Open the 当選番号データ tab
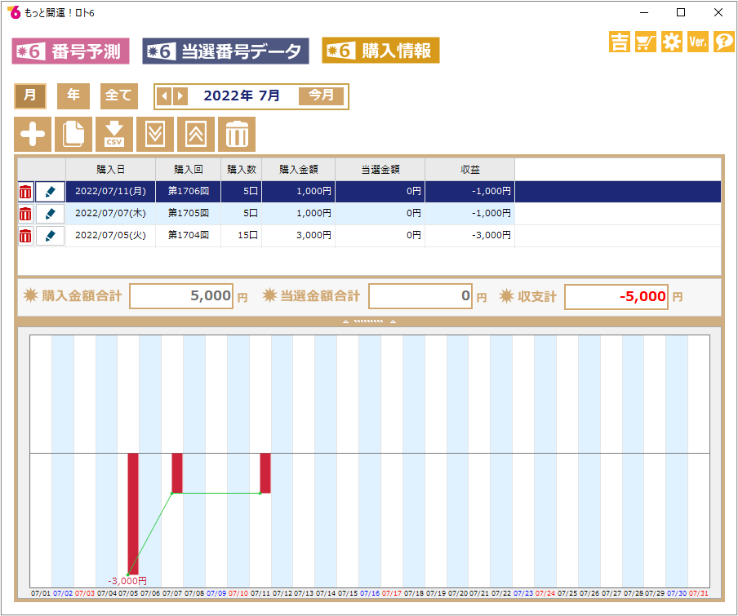The height and width of the screenshot is (616, 738). click(x=225, y=51)
